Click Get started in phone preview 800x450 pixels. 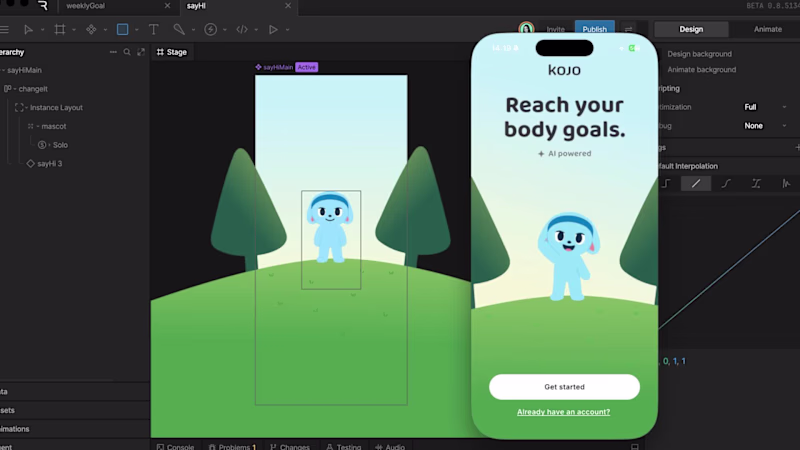(564, 387)
